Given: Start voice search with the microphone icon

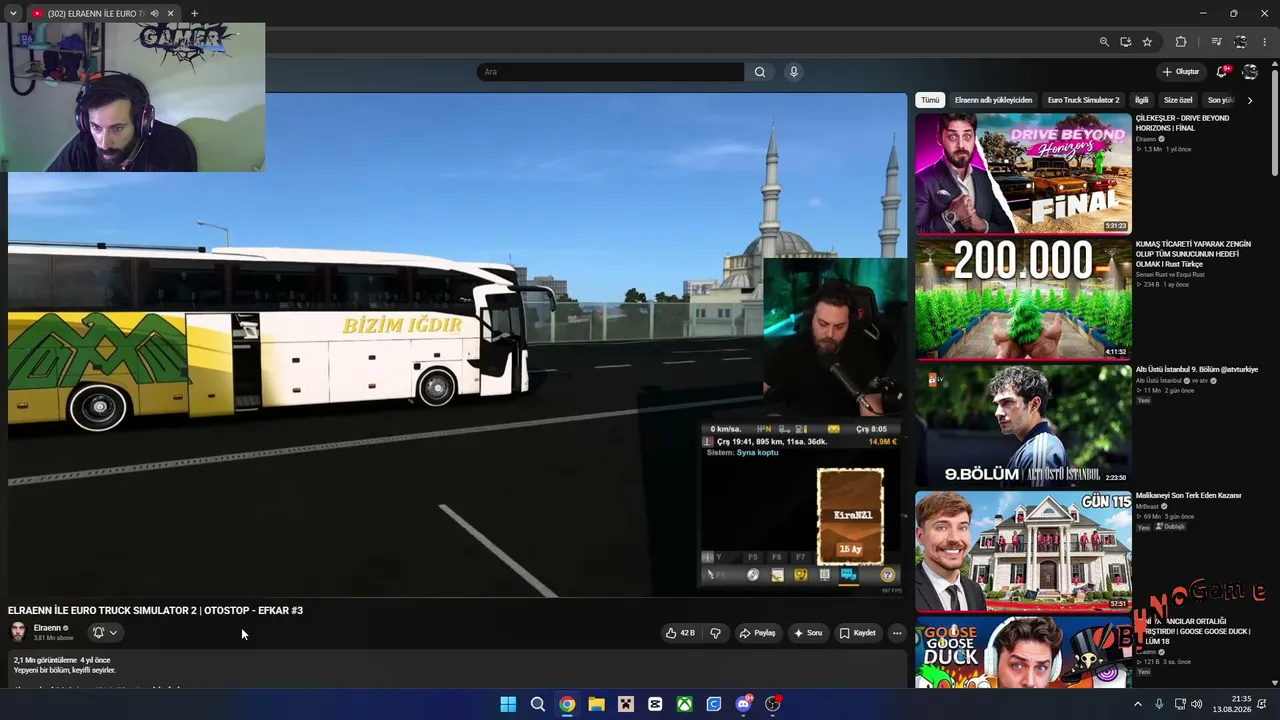Looking at the screenshot, I should tap(794, 72).
